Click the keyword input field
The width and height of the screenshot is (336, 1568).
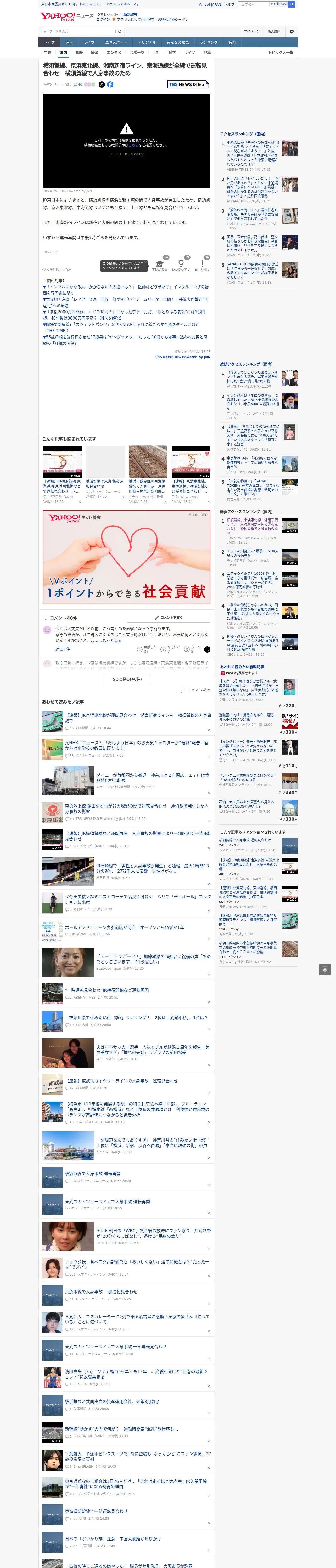(x=79, y=32)
